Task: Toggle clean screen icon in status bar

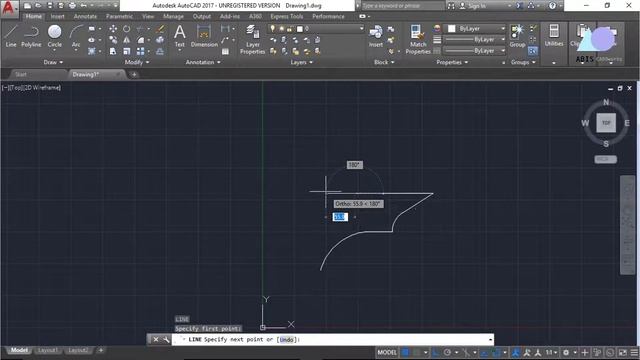Action: point(622,352)
